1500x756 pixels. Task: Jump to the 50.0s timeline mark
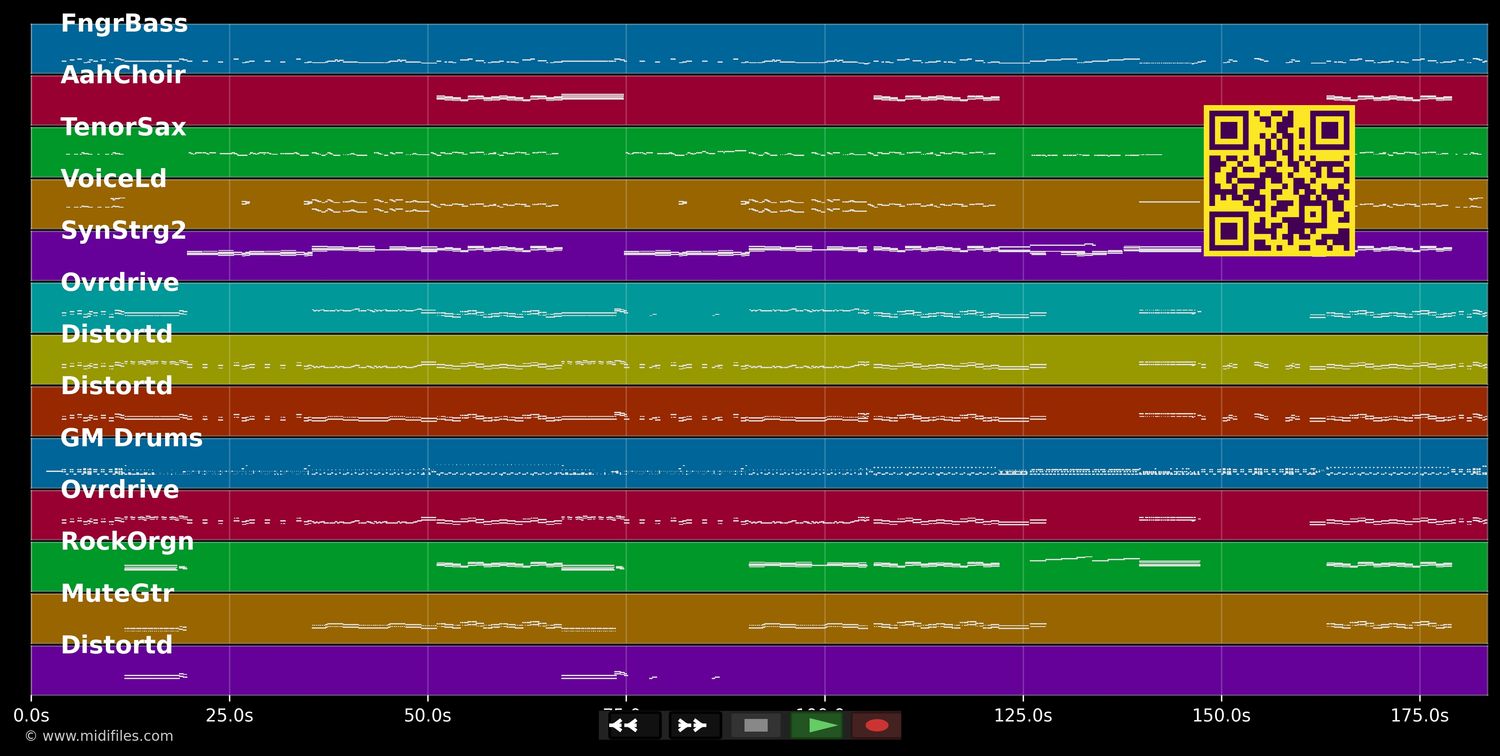[x=427, y=715]
